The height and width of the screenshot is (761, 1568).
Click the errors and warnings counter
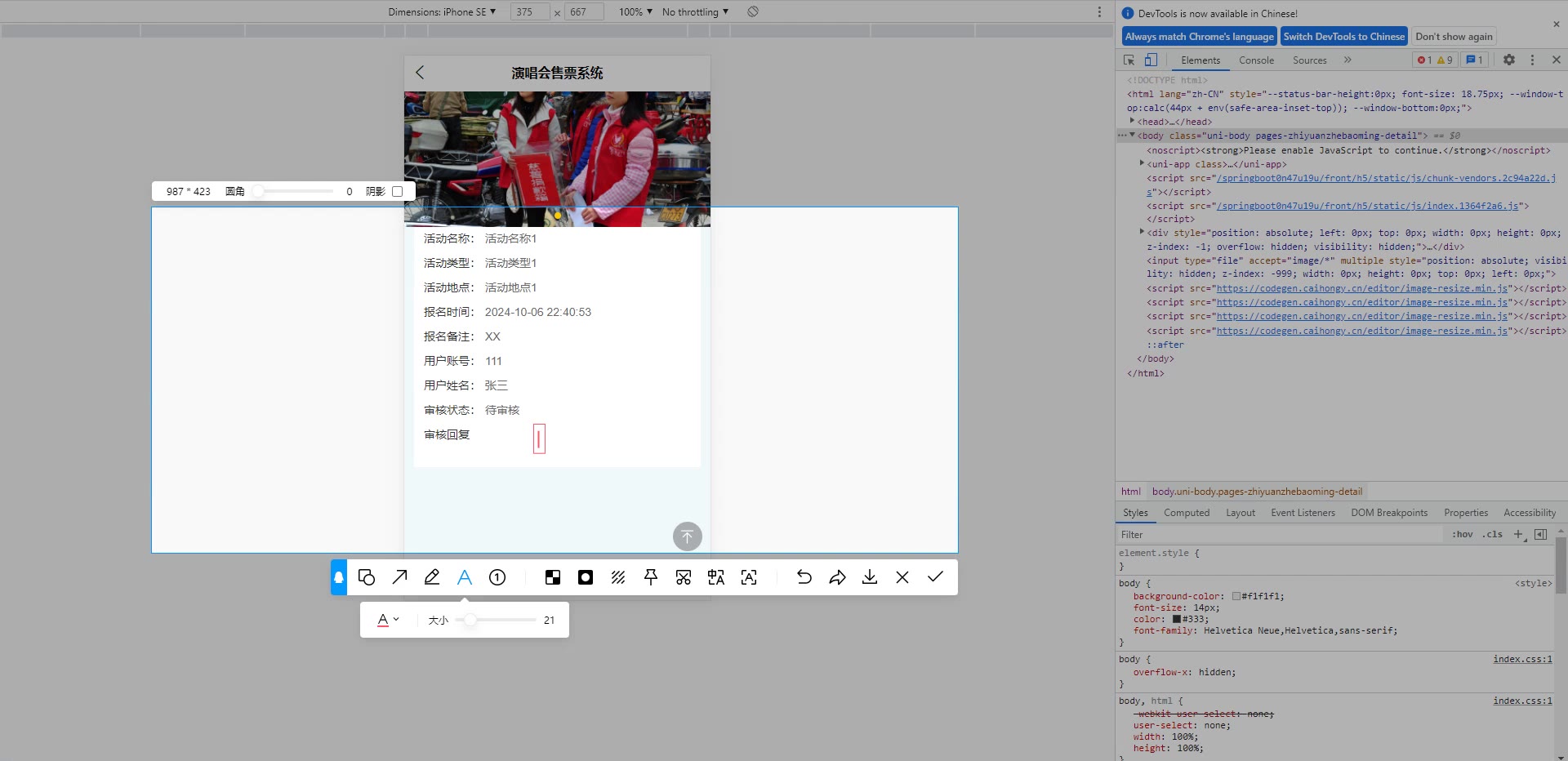pyautogui.click(x=1435, y=60)
